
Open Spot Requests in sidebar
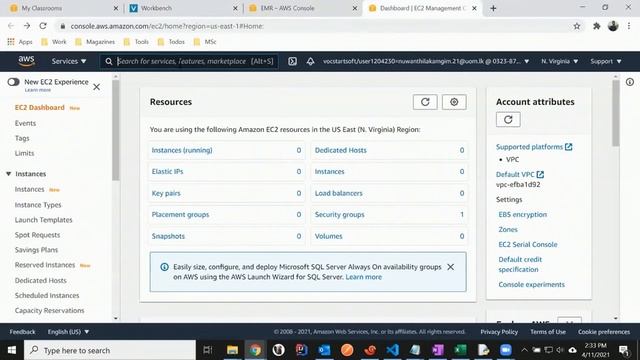click(x=37, y=235)
